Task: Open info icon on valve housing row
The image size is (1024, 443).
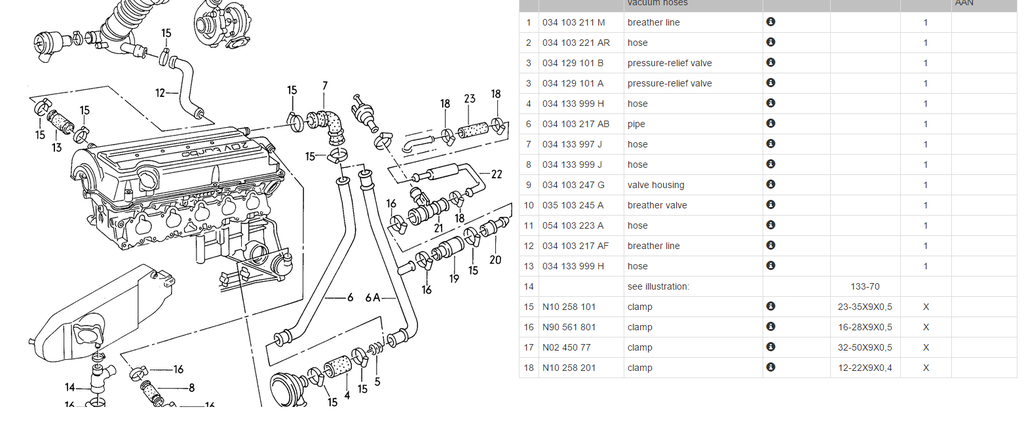Action: (770, 185)
